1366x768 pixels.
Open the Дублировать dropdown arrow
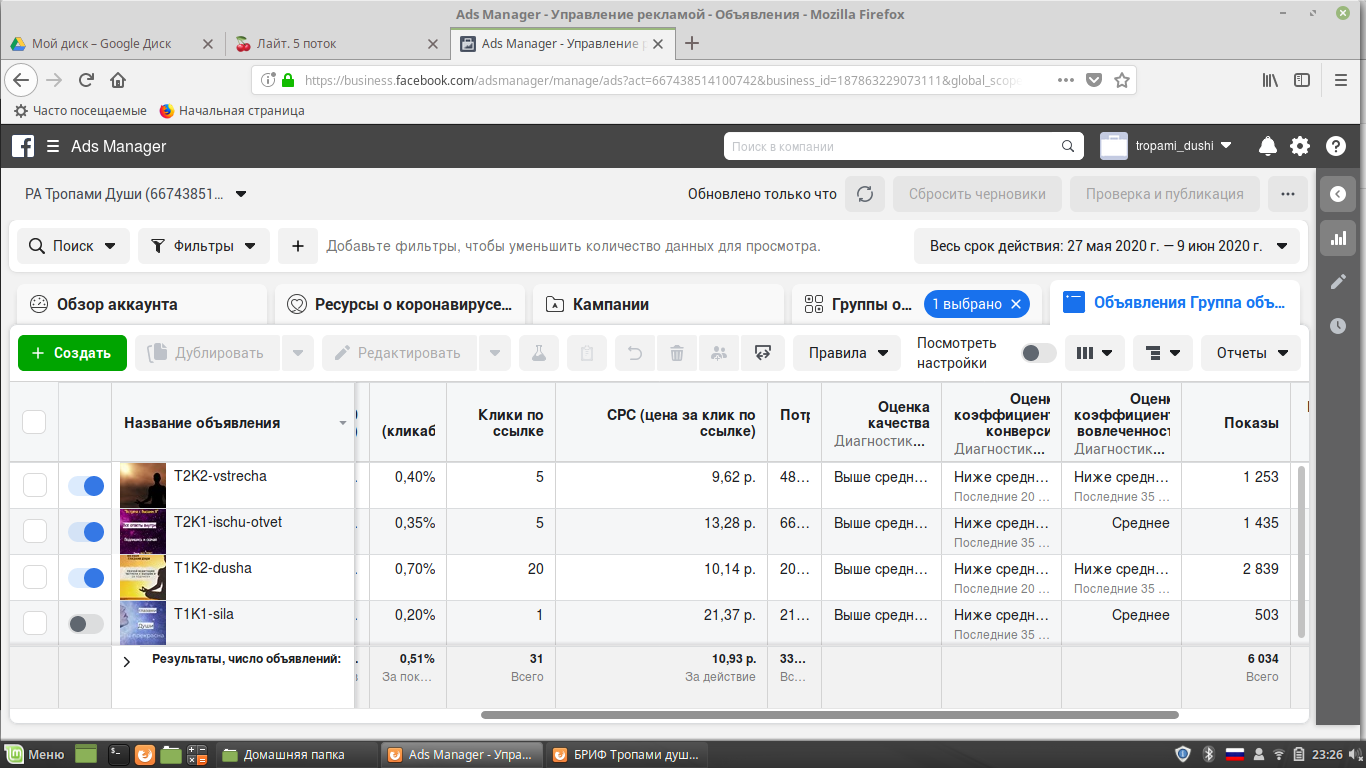click(x=298, y=353)
